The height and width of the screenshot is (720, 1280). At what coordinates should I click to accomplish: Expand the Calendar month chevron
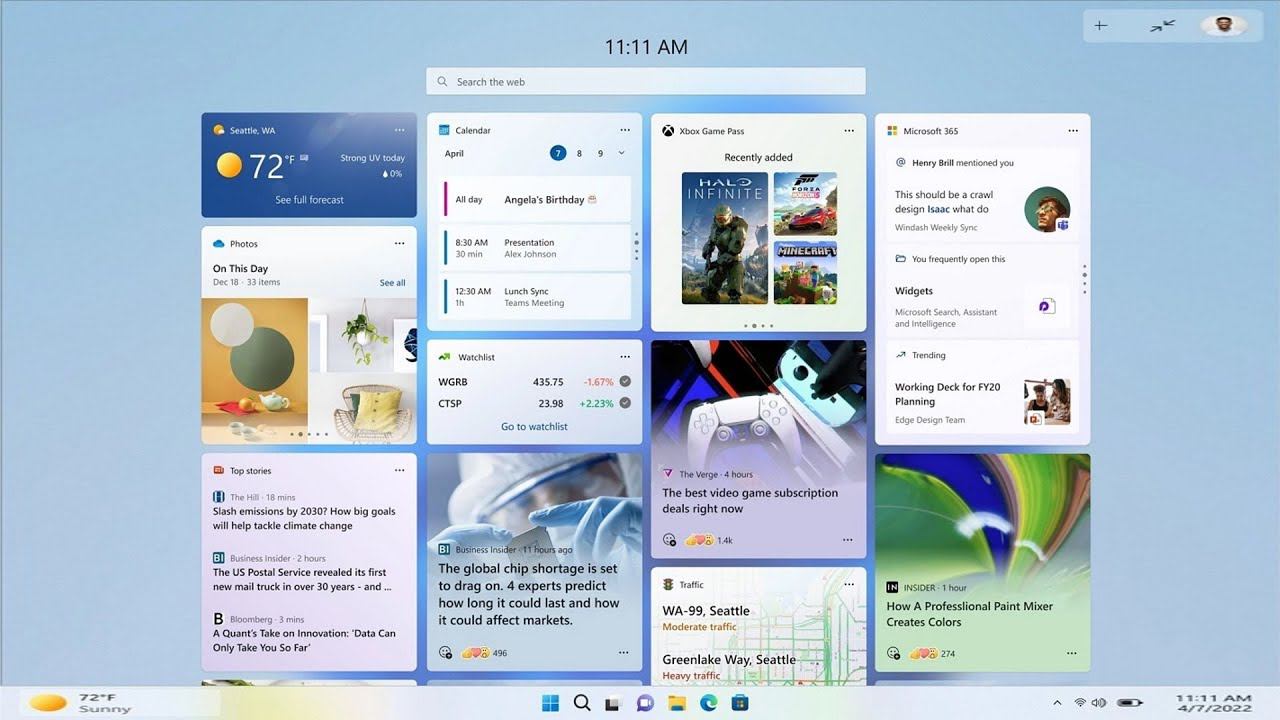point(622,153)
